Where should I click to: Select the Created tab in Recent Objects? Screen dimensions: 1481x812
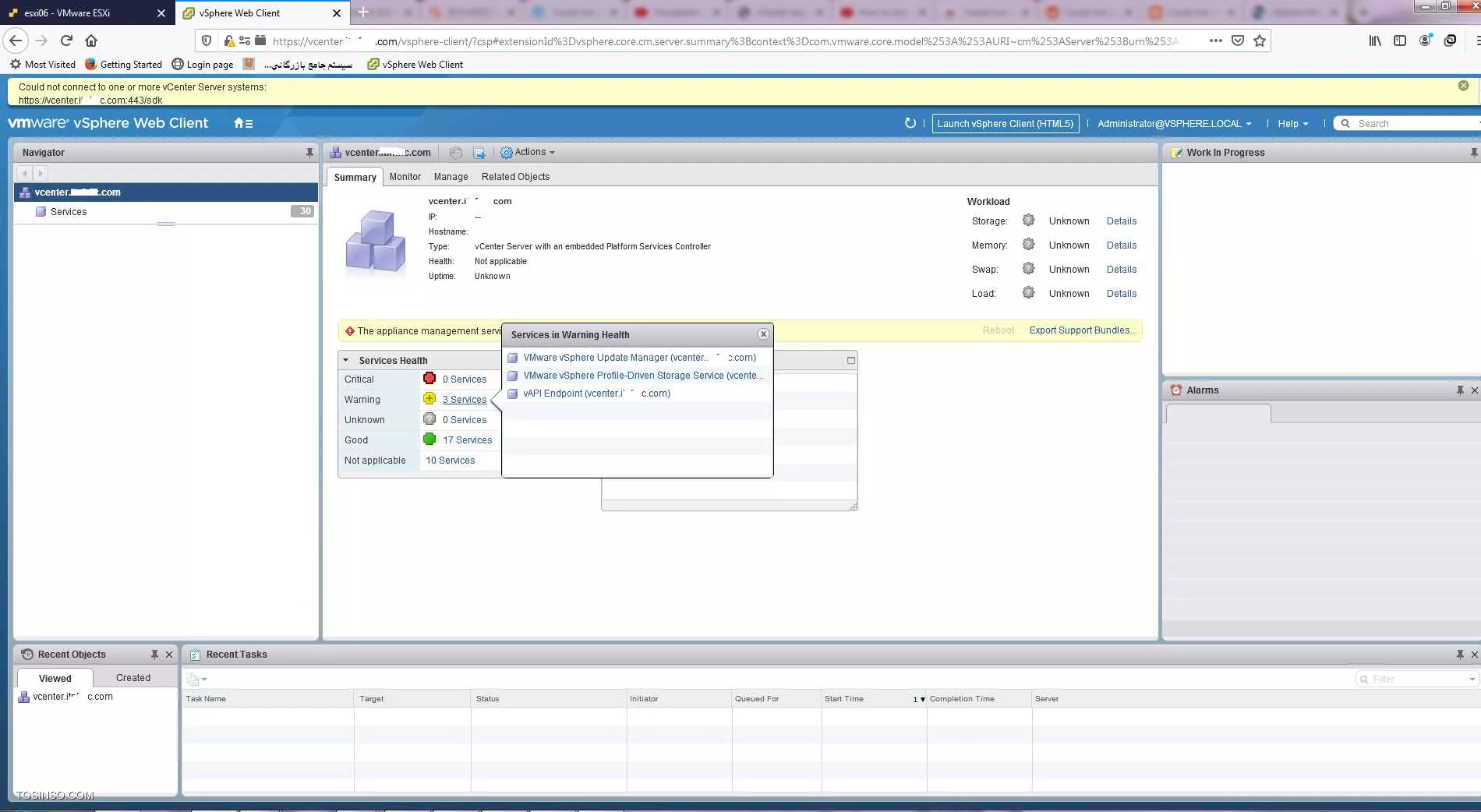[133, 678]
